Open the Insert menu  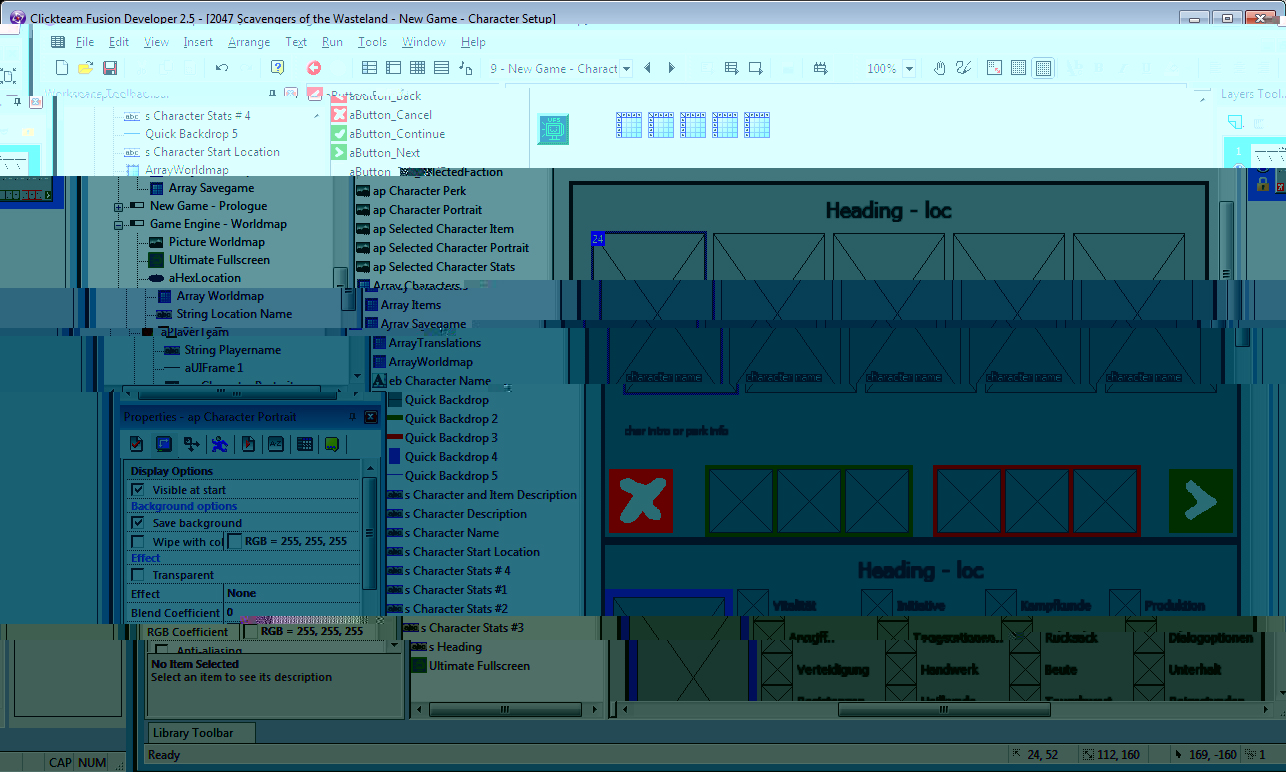pyautogui.click(x=198, y=42)
